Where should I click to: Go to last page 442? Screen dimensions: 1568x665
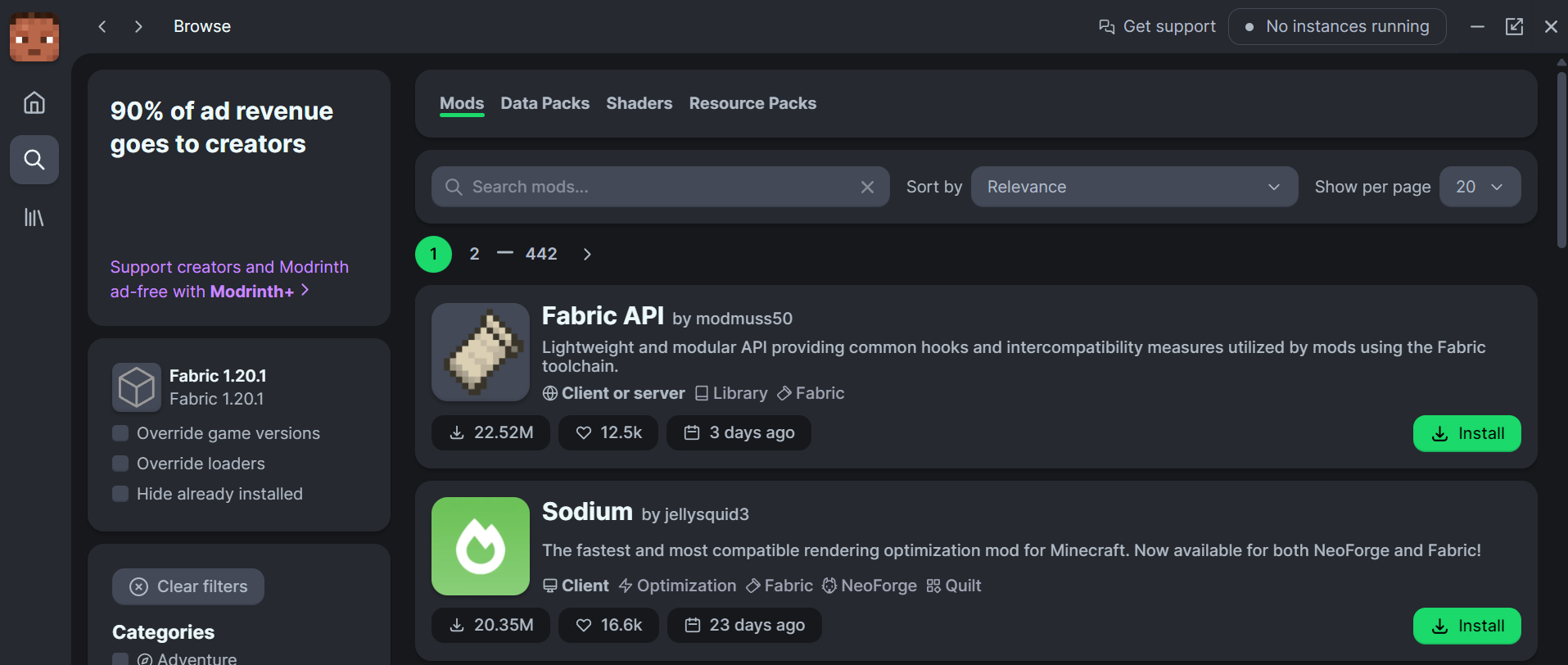coord(541,254)
